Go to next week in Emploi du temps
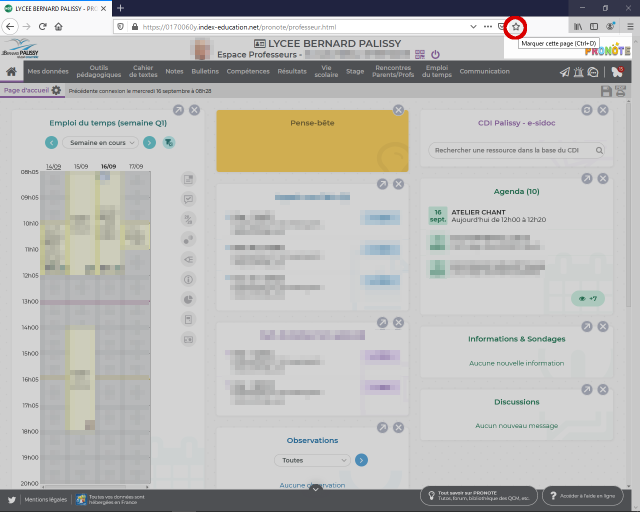The image size is (640, 512). [x=148, y=143]
